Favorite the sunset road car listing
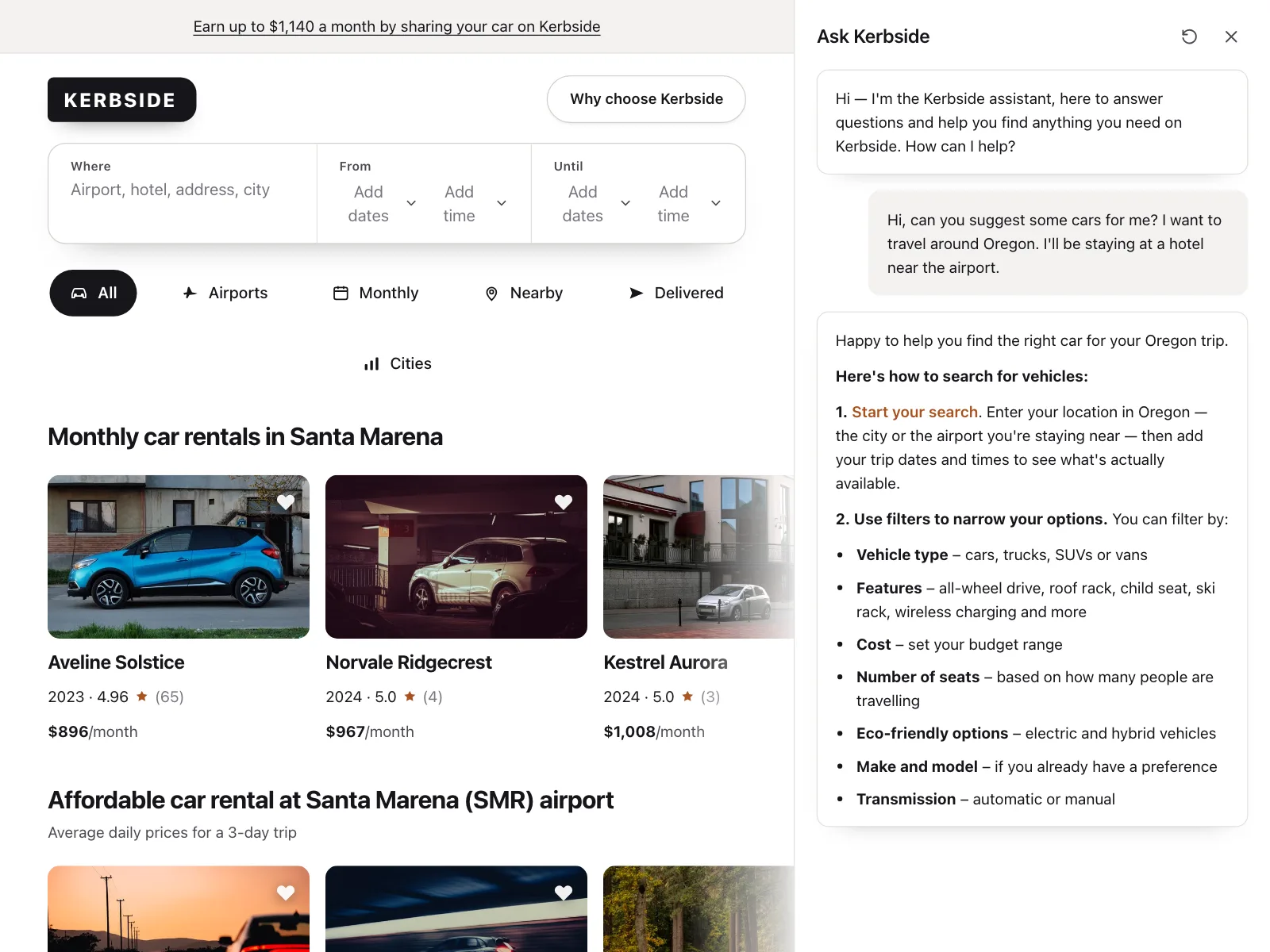Viewport: 1270px width, 952px height. pos(286,892)
